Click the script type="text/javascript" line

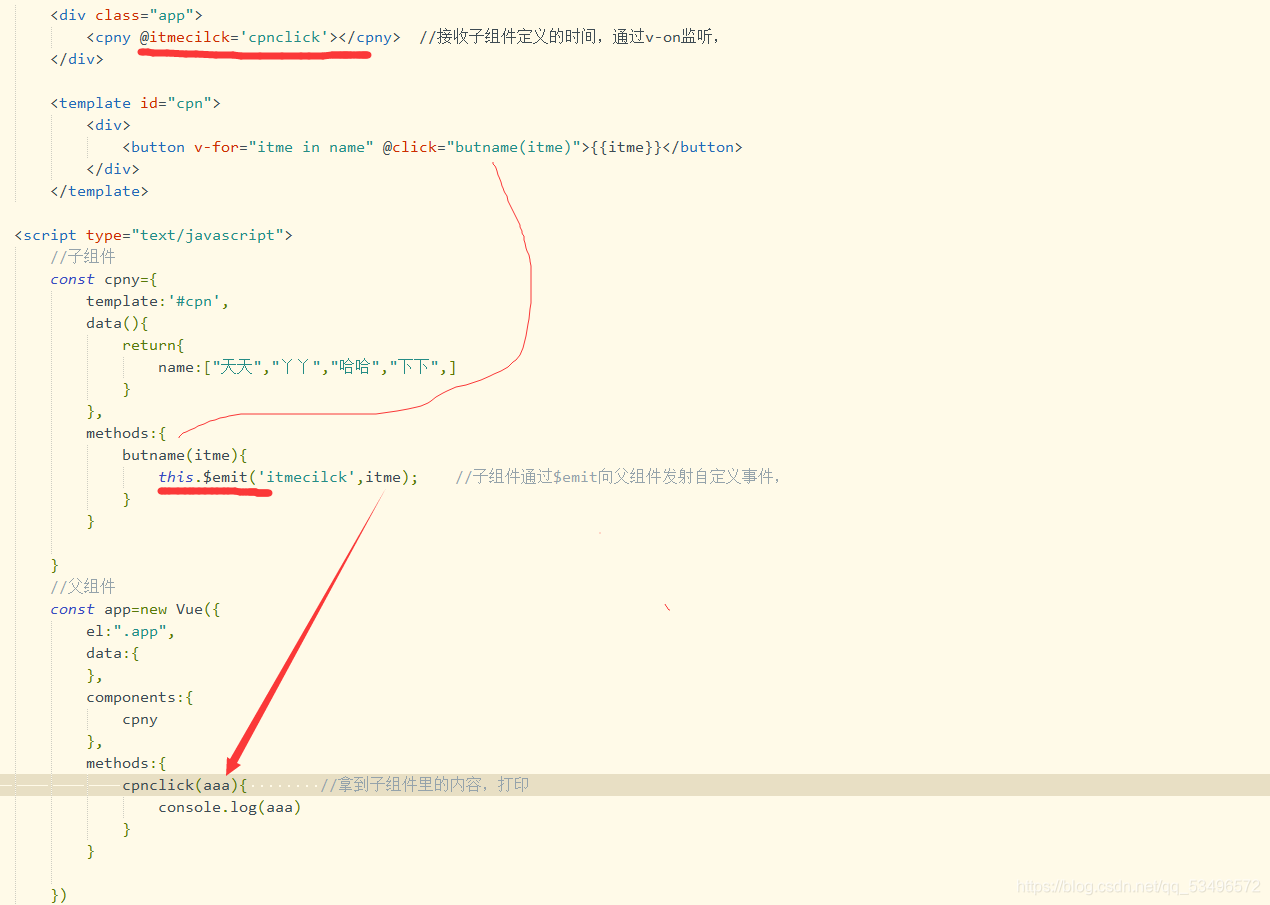(x=153, y=235)
